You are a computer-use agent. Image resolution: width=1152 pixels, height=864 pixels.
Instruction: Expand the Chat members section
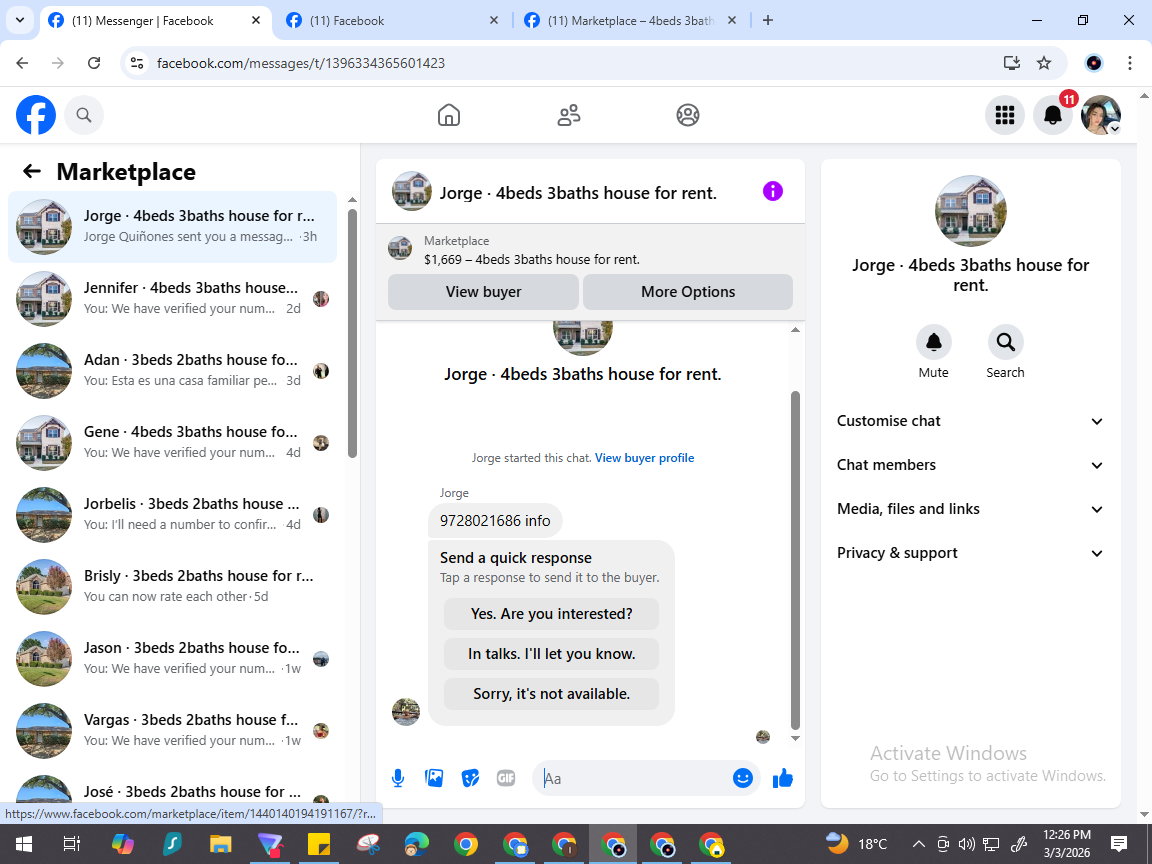coord(971,465)
